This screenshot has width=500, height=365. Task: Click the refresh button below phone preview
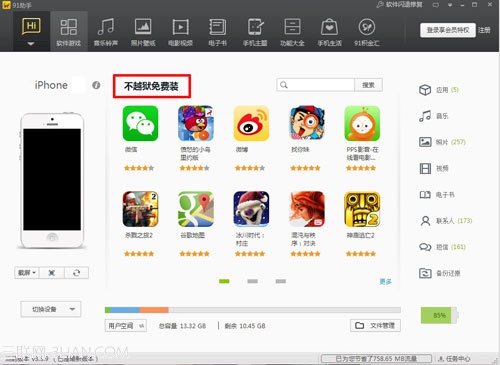(76, 273)
